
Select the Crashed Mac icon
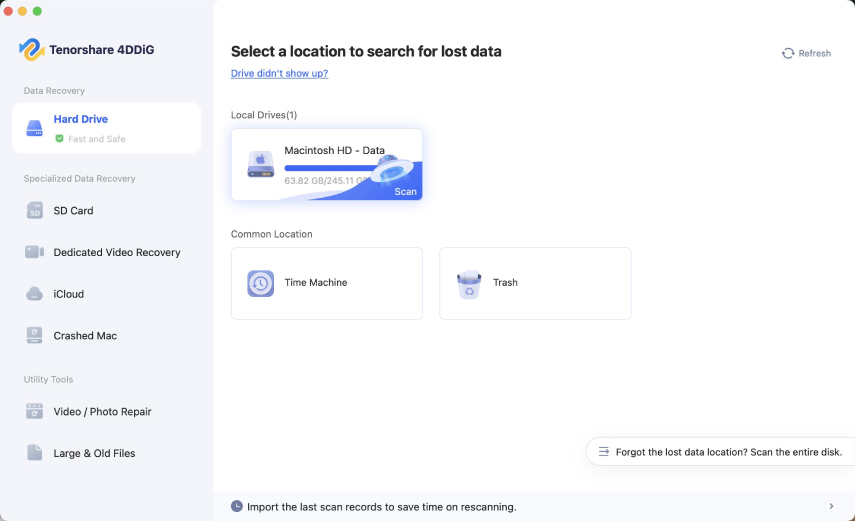tap(35, 336)
